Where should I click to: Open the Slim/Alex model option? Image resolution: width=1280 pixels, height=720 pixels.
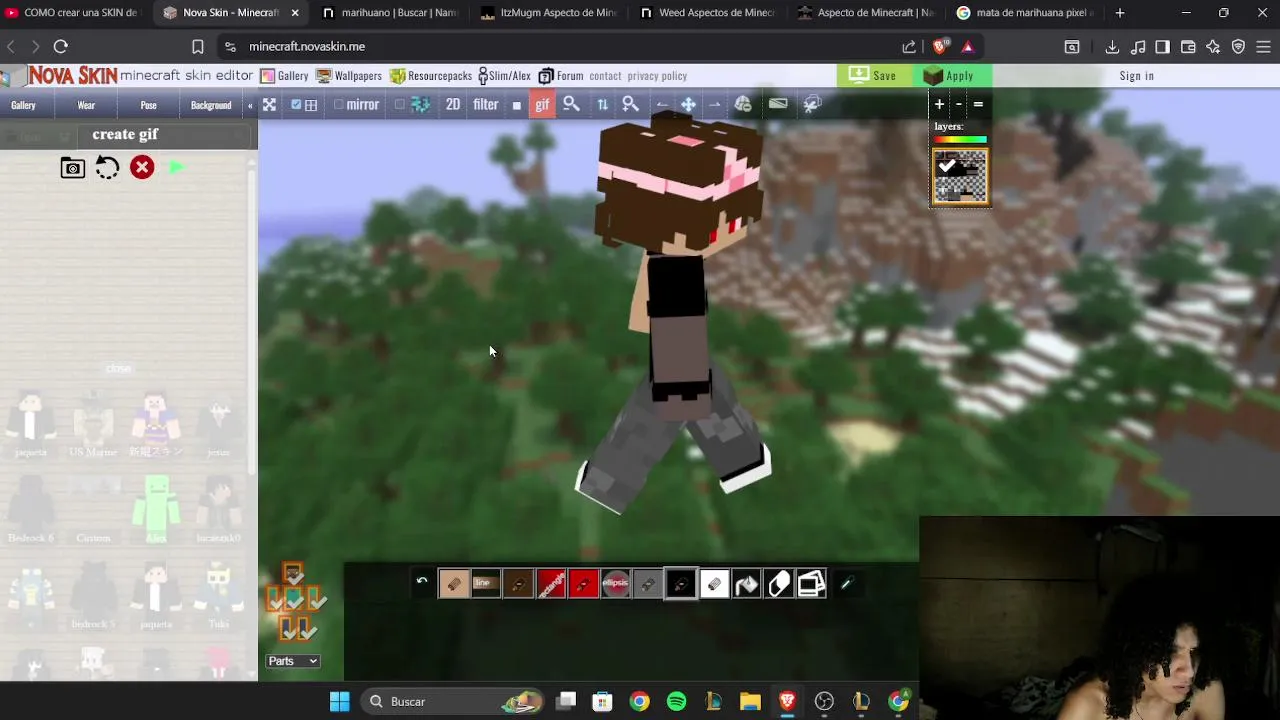(x=504, y=76)
